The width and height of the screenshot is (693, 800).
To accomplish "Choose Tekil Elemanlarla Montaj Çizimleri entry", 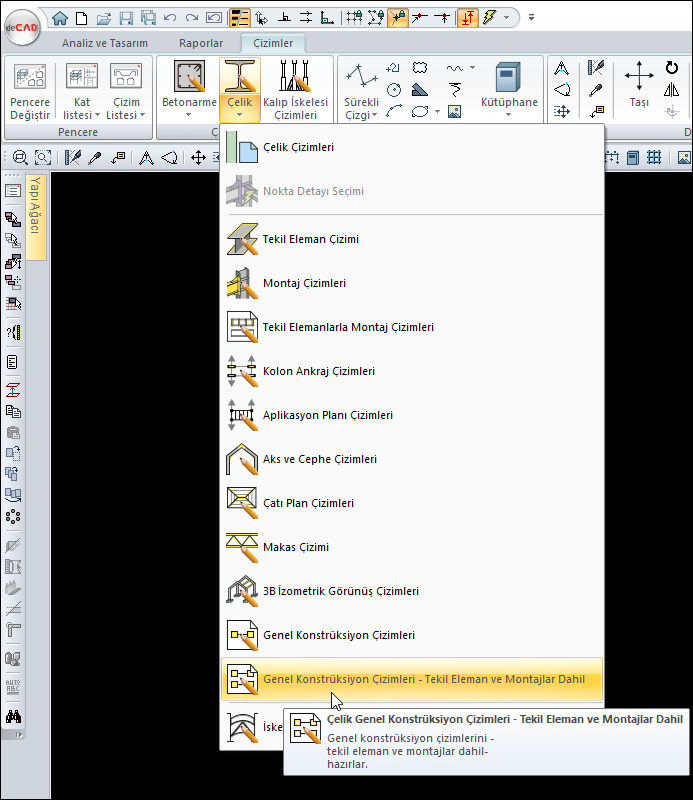I will [412, 327].
